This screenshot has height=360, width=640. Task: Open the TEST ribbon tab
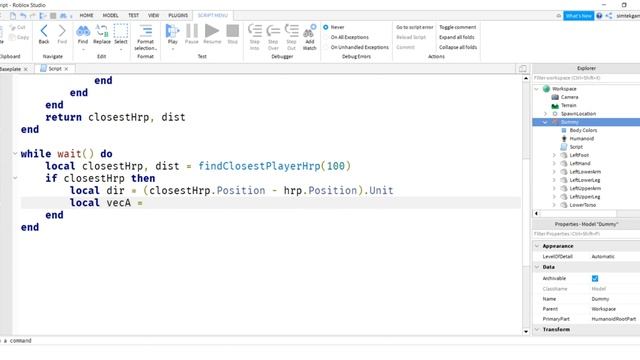click(x=133, y=16)
